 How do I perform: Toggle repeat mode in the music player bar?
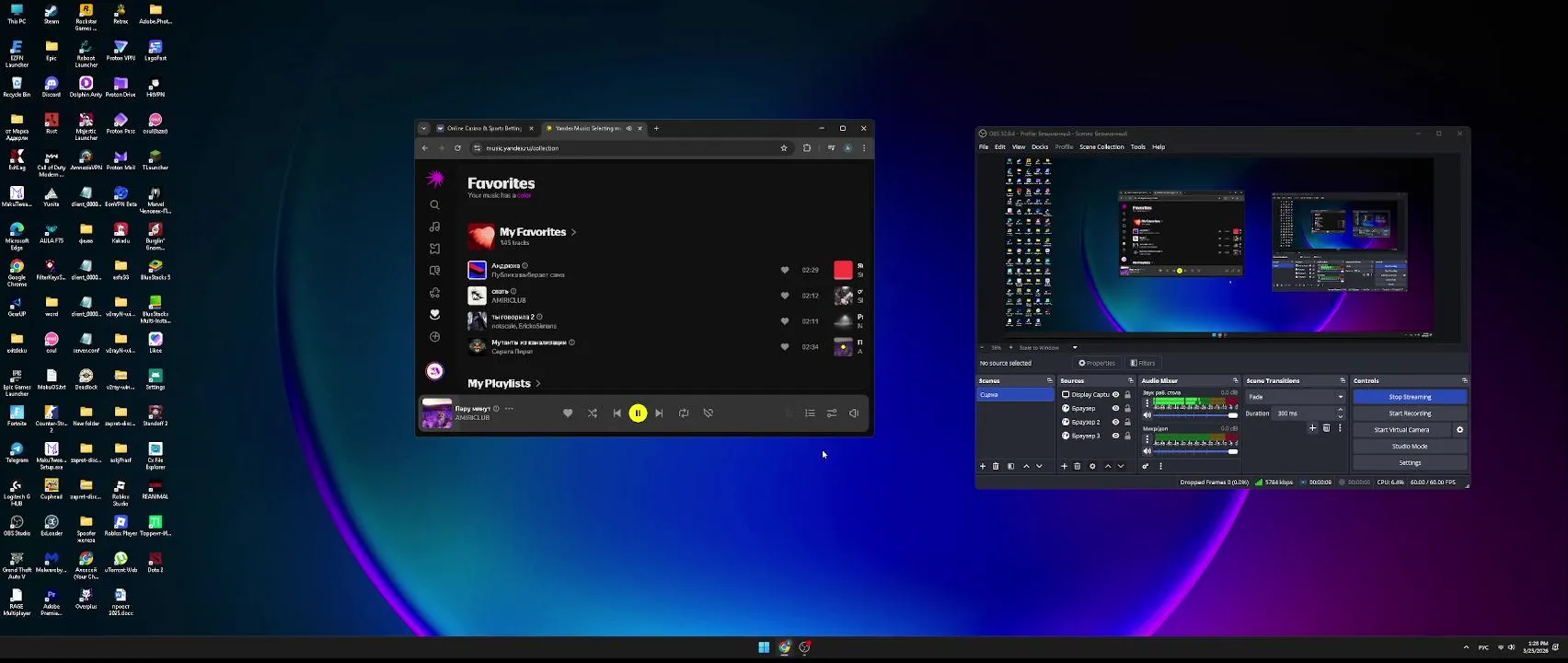pyautogui.click(x=684, y=413)
